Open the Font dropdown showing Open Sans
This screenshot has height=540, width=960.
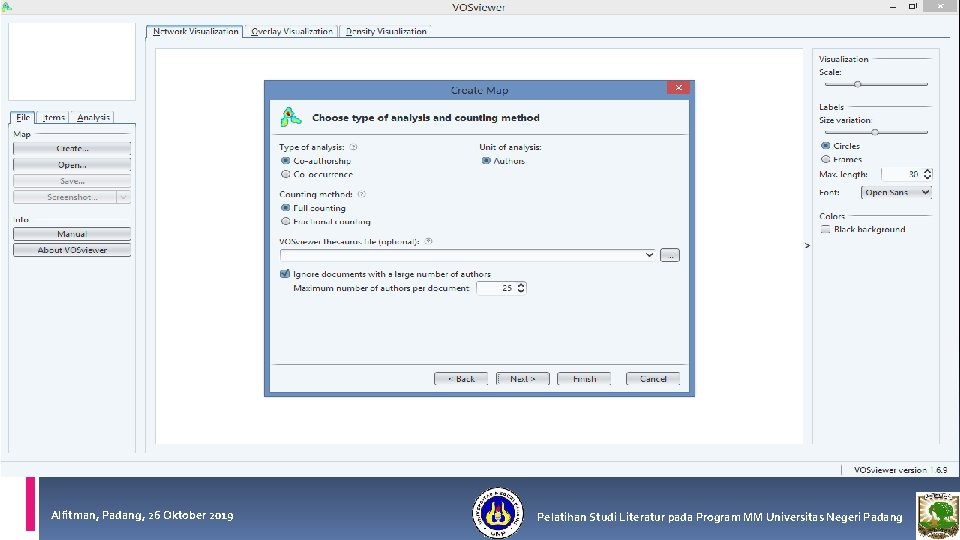pos(896,192)
